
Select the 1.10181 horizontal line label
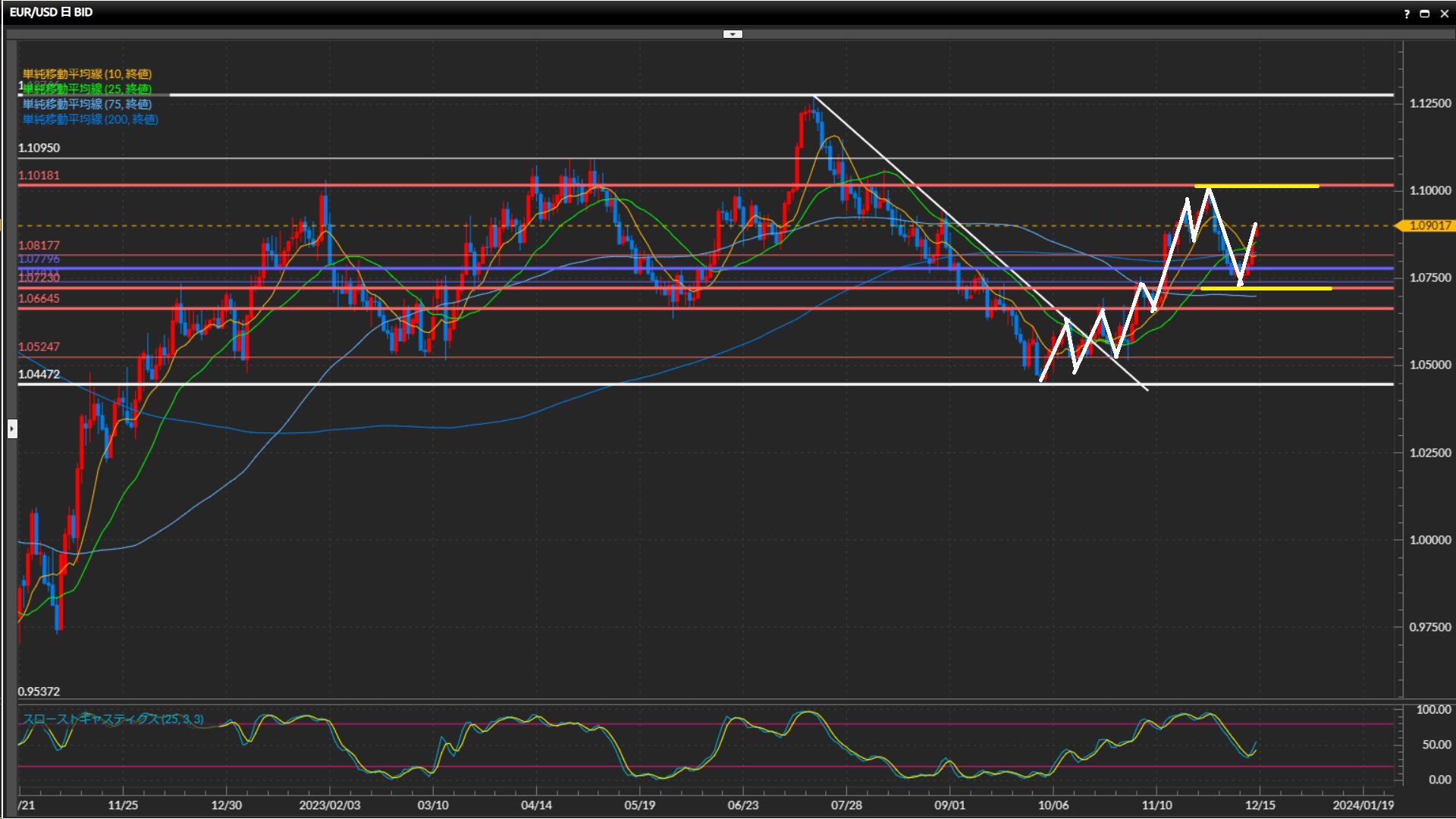(39, 175)
